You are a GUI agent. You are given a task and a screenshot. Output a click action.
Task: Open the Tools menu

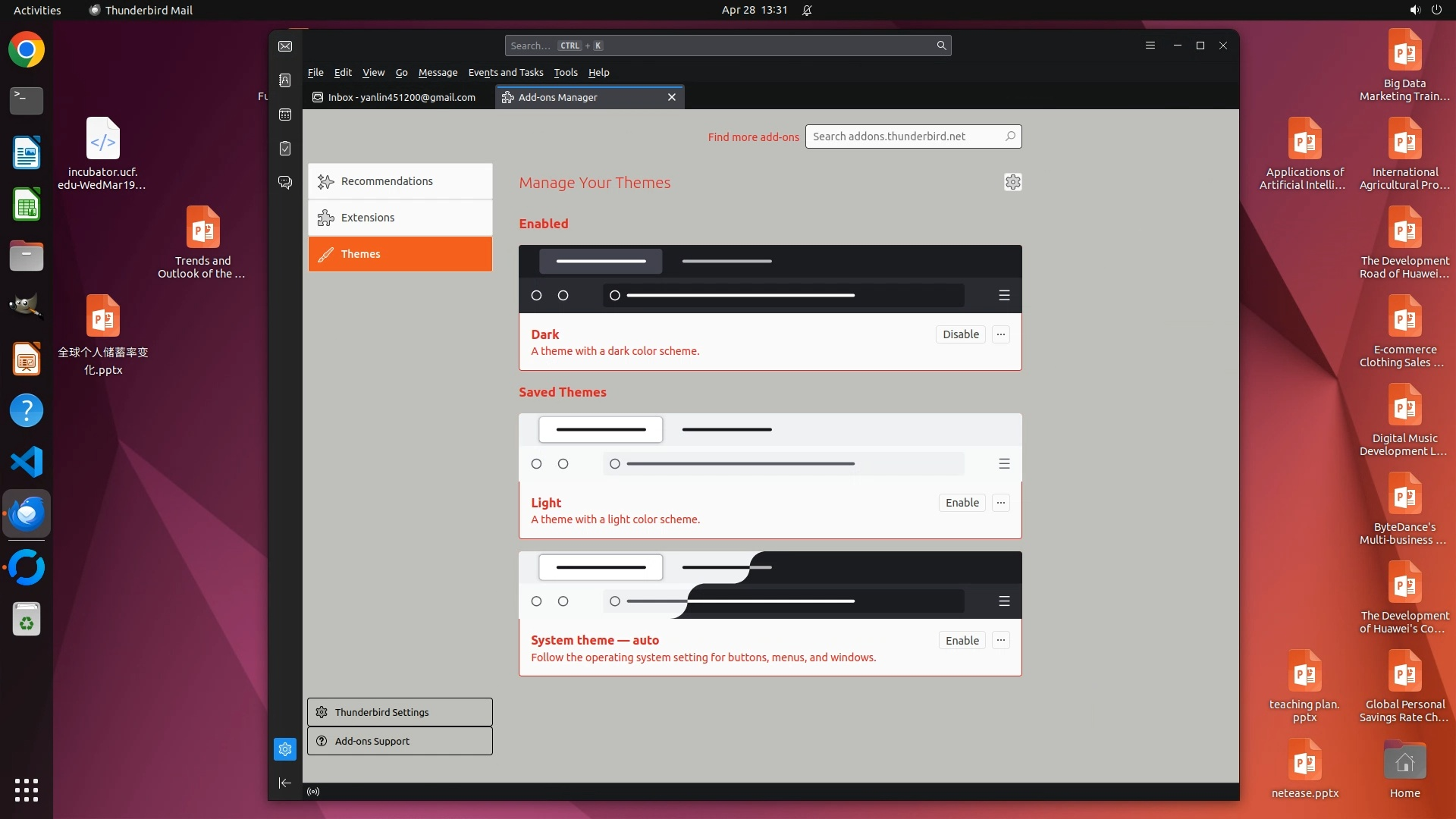point(565,73)
